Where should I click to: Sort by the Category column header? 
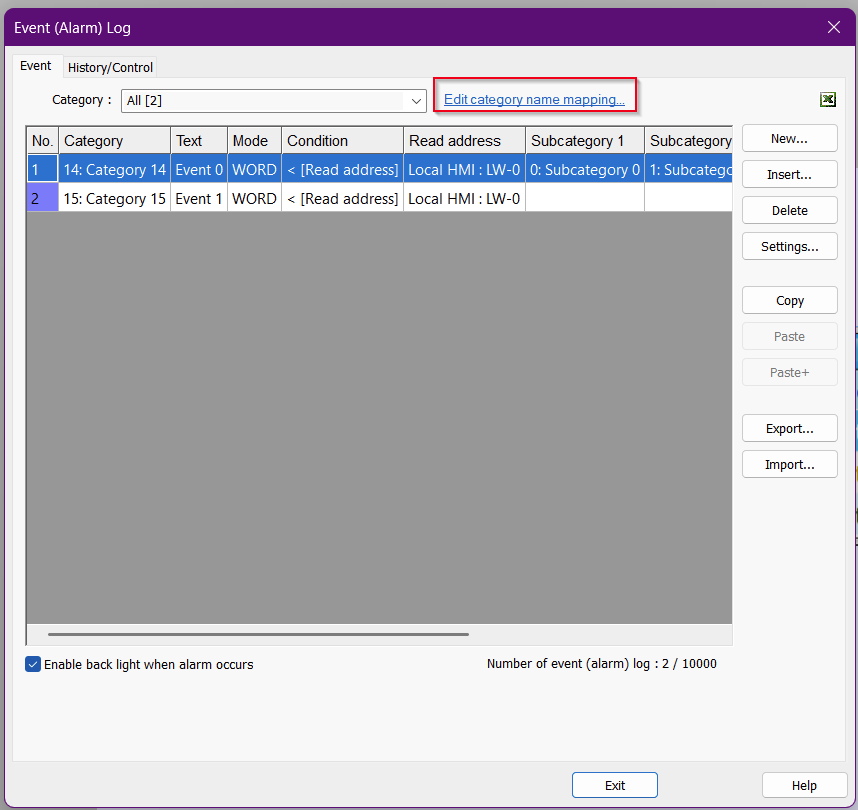pos(114,141)
